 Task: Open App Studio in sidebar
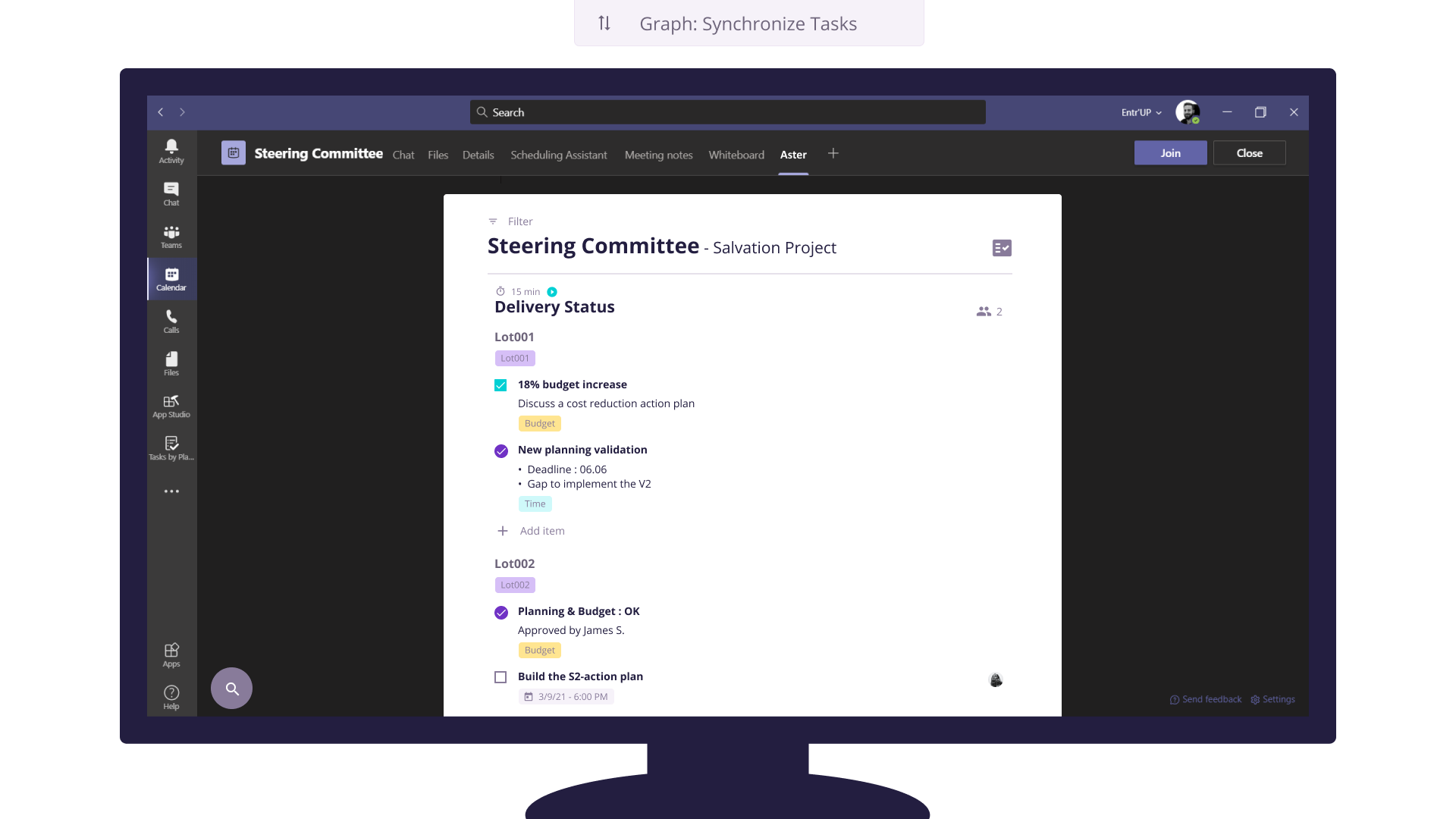171,406
